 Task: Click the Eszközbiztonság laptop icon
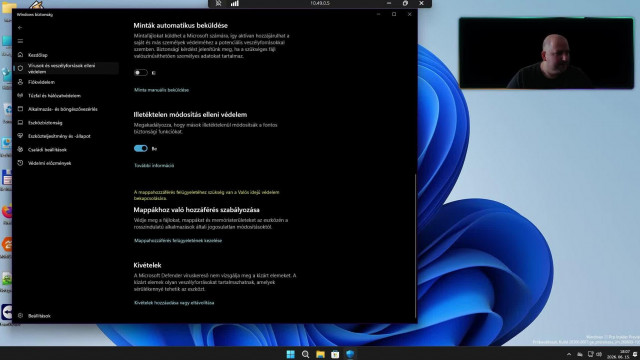click(20, 122)
